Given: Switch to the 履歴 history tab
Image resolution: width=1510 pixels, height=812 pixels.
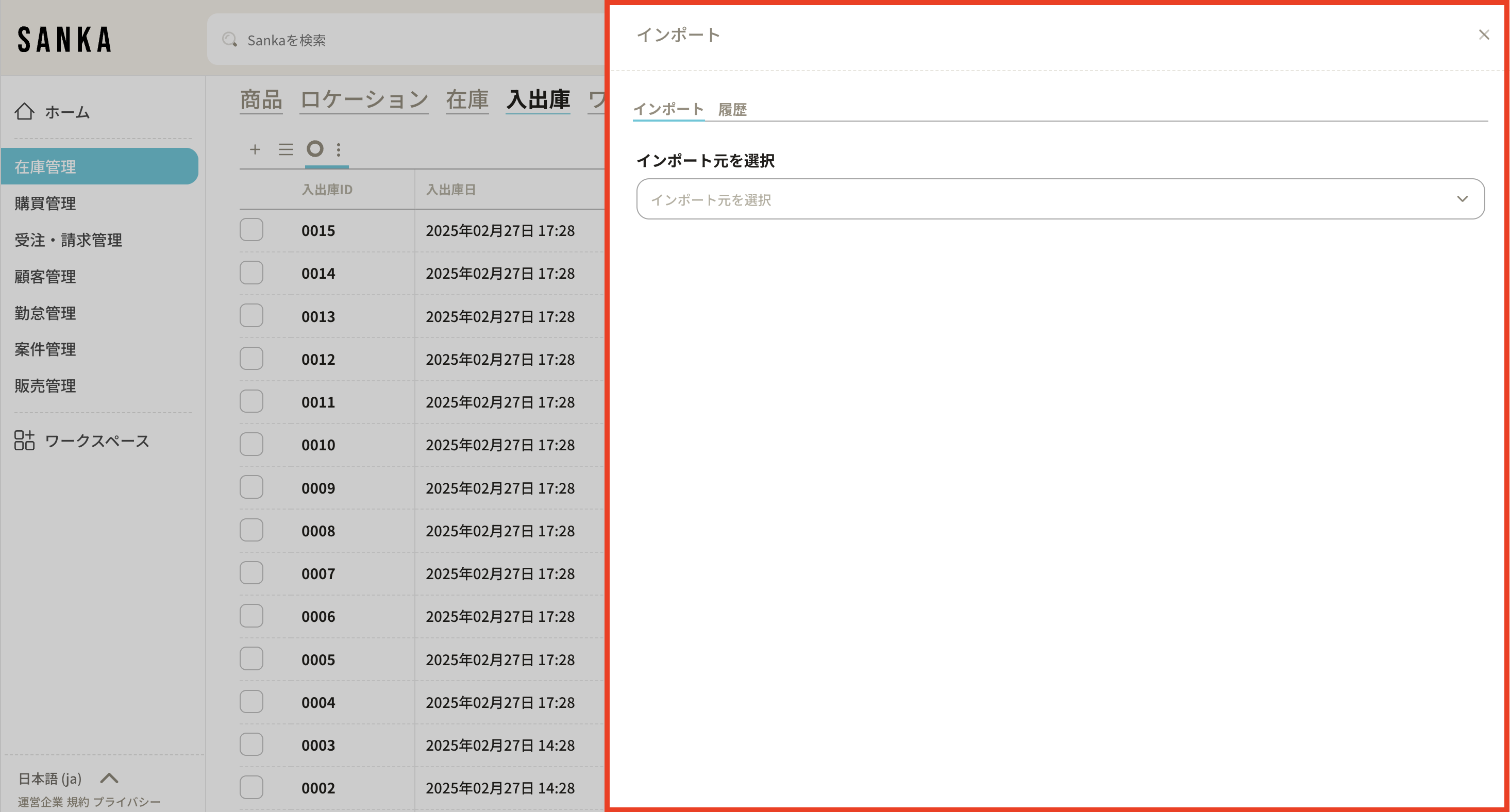Looking at the screenshot, I should [732, 110].
